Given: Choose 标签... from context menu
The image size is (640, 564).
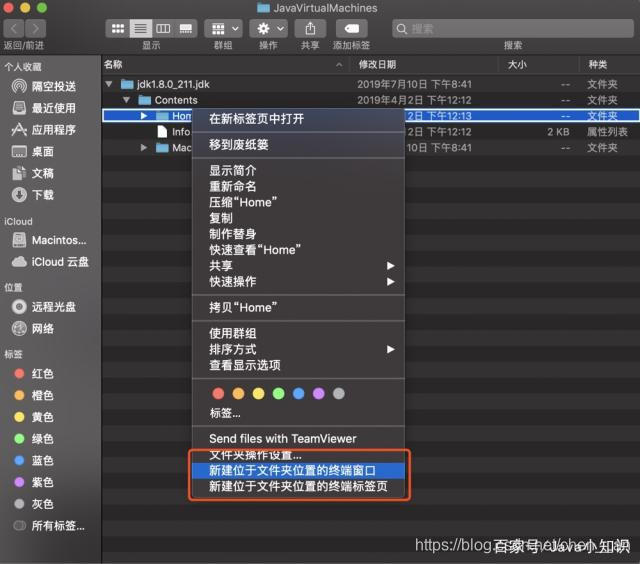Looking at the screenshot, I should pos(298,413).
